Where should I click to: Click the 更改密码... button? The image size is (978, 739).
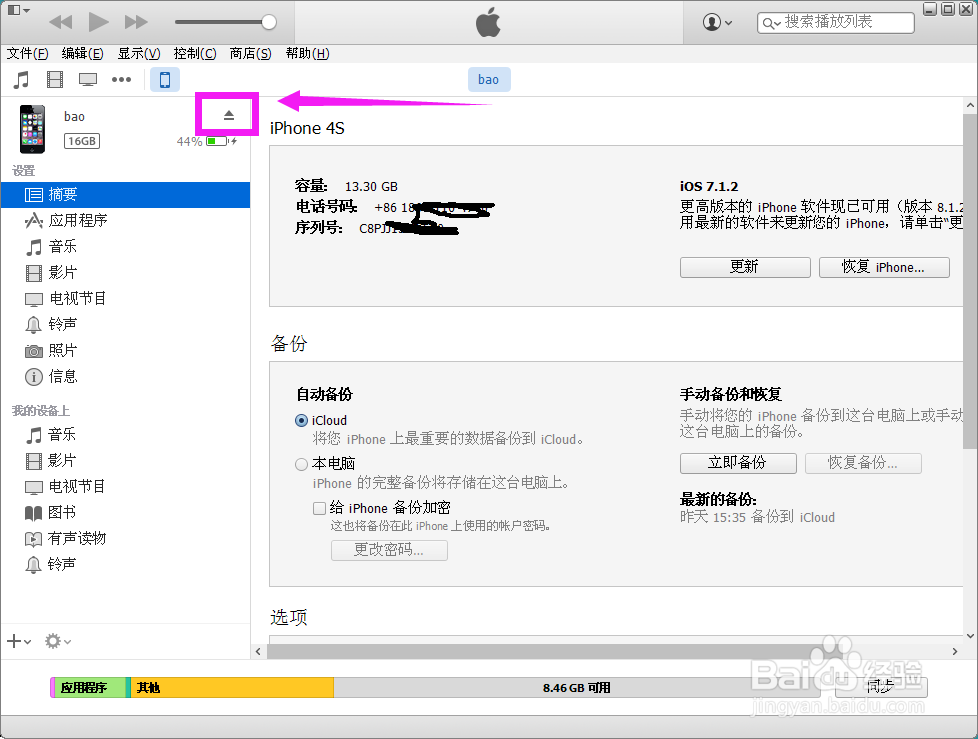(389, 550)
